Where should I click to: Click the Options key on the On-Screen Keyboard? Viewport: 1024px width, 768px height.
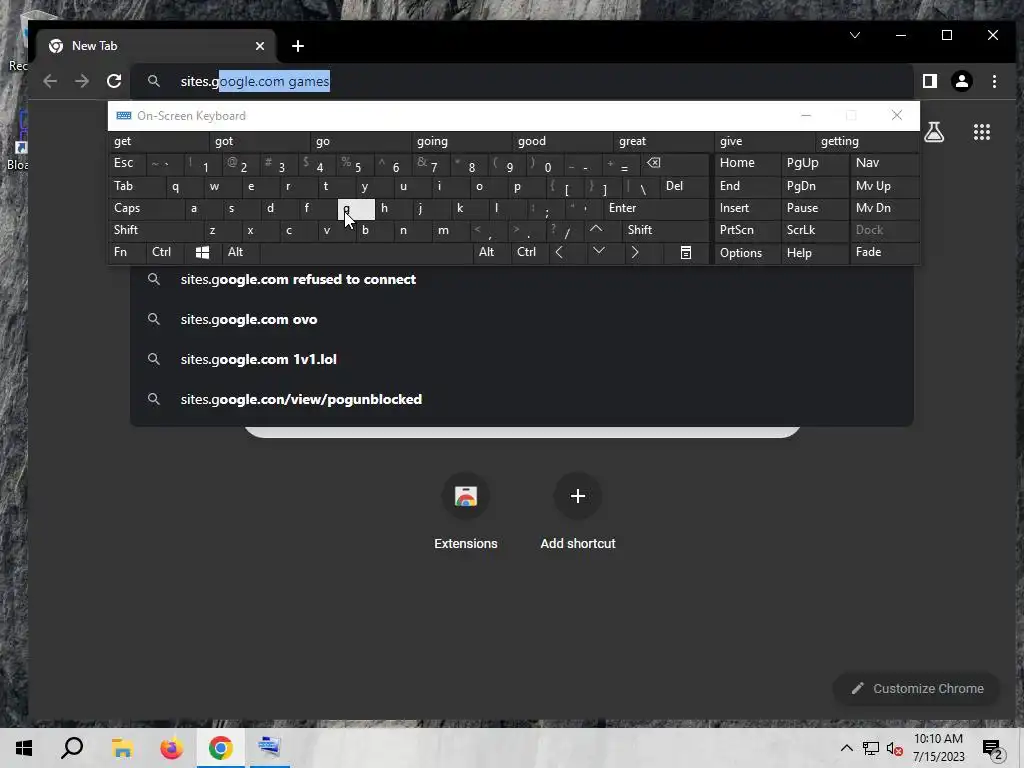[746, 253]
